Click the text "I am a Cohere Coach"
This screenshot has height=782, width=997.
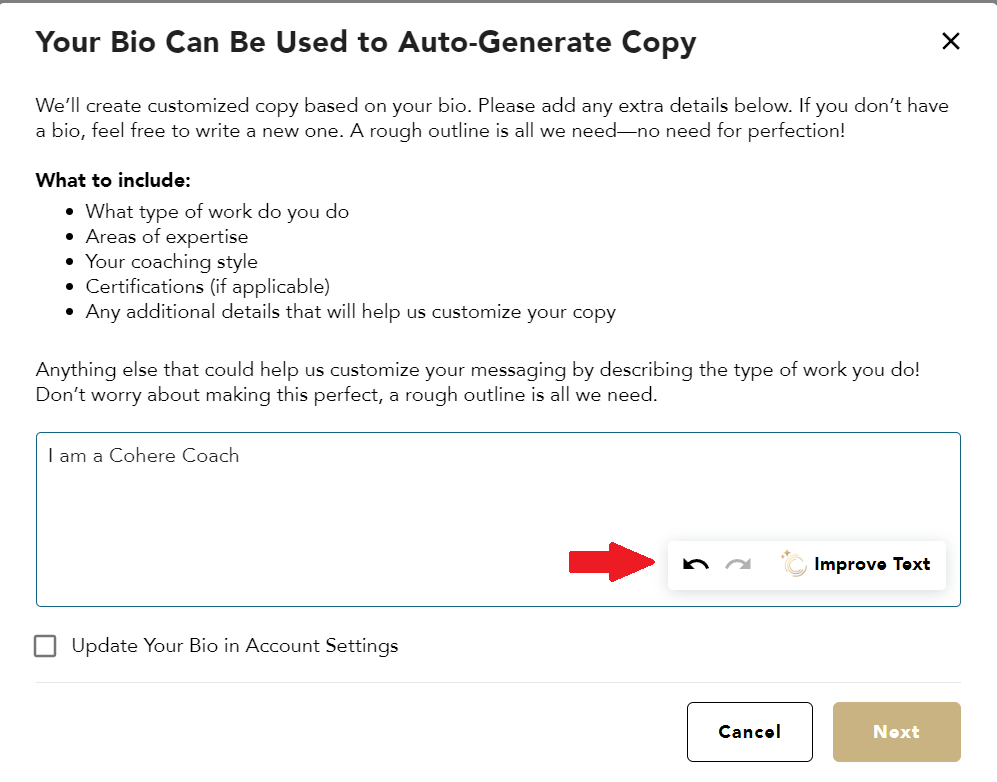click(x=144, y=456)
